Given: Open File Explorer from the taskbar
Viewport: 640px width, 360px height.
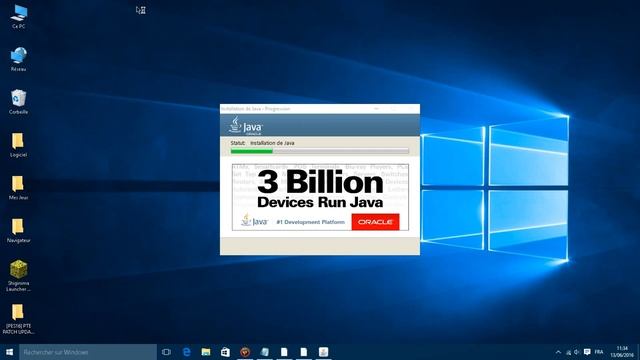Looking at the screenshot, I should (206, 352).
